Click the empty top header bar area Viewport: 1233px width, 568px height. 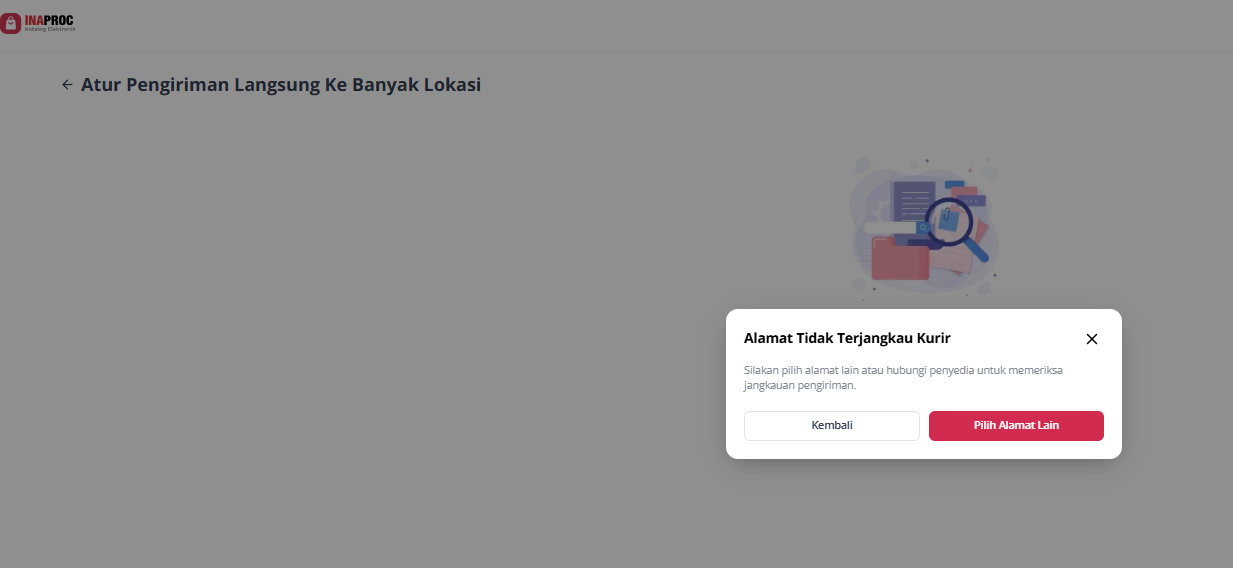pos(600,25)
